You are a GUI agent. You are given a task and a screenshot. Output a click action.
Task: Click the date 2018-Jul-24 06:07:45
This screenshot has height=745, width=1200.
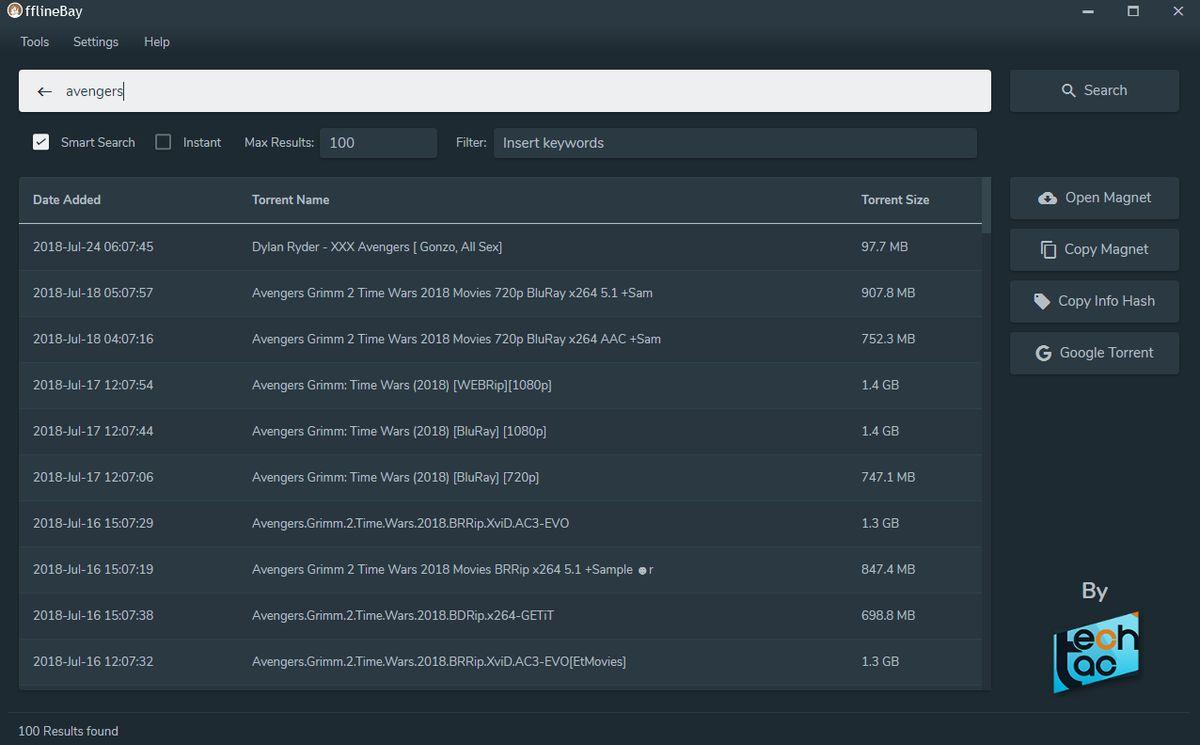click(93, 247)
